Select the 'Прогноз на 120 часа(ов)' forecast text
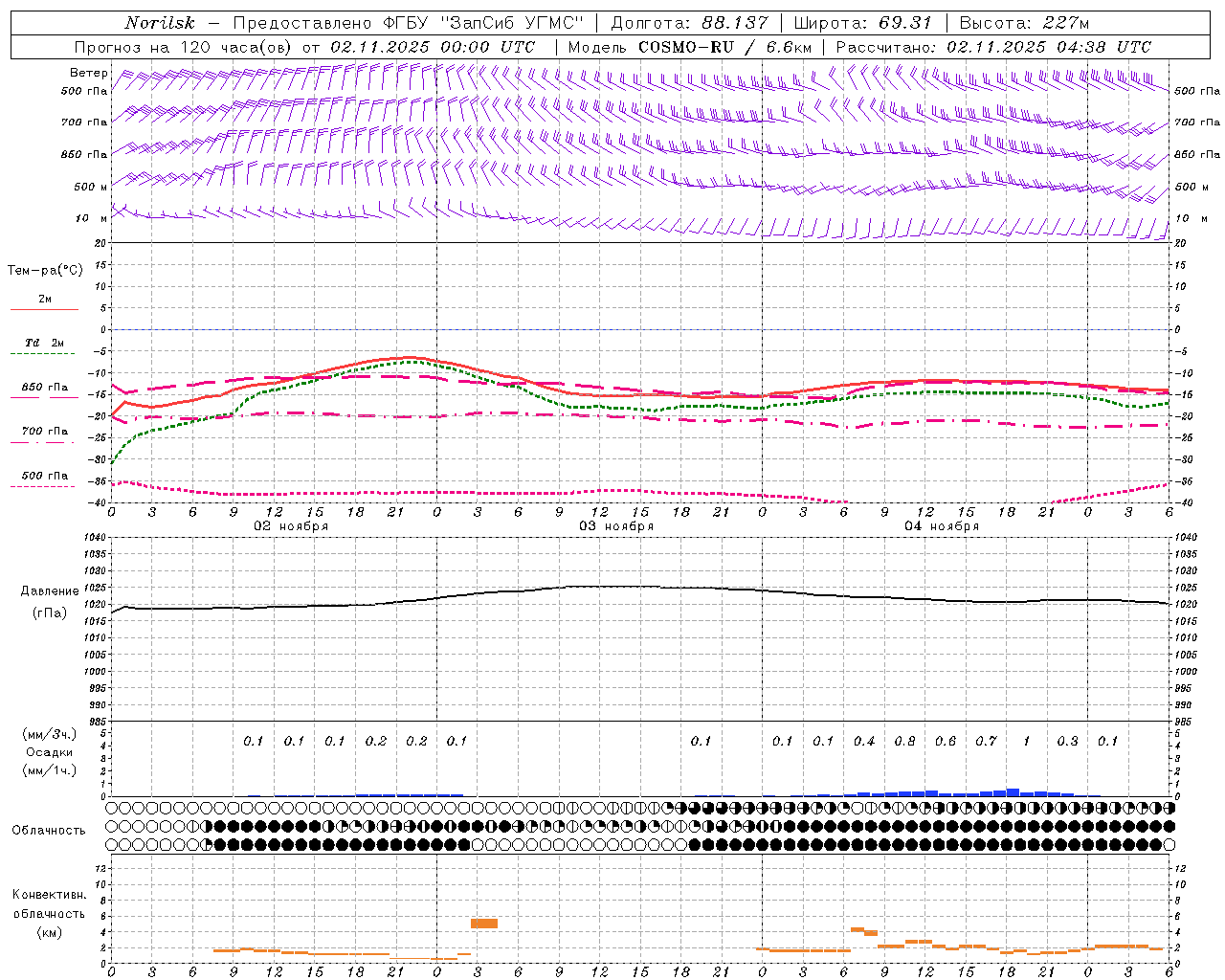The image size is (1225, 980). pyautogui.click(x=184, y=47)
